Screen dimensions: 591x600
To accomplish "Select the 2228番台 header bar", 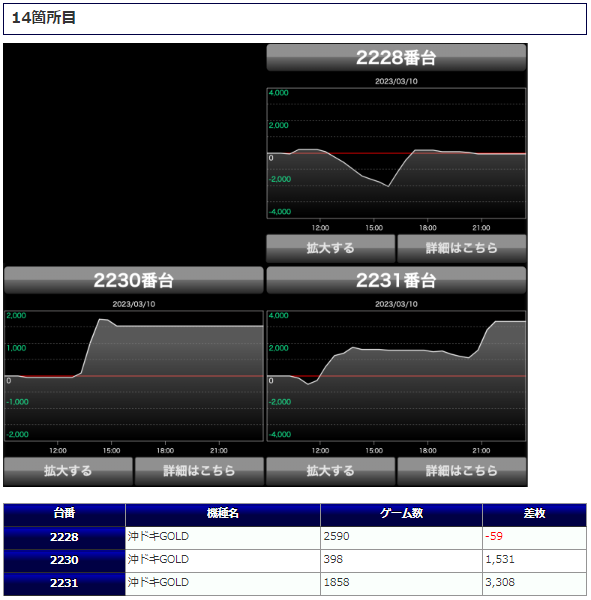I will (x=396, y=58).
